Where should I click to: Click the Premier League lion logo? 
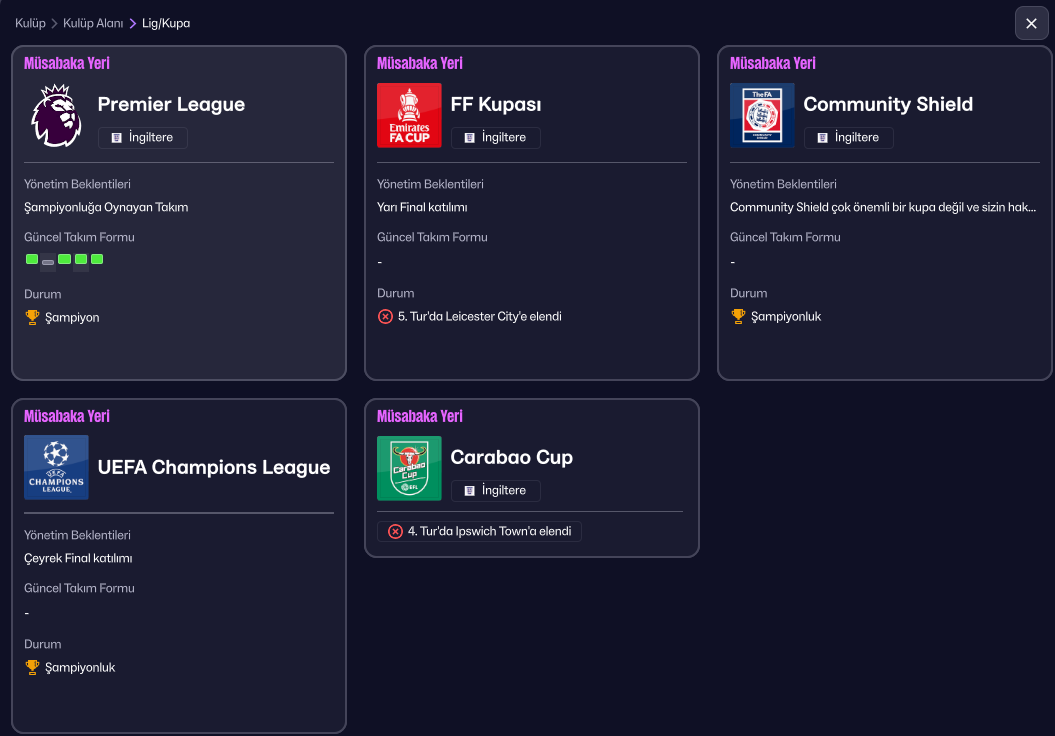pyautogui.click(x=56, y=116)
